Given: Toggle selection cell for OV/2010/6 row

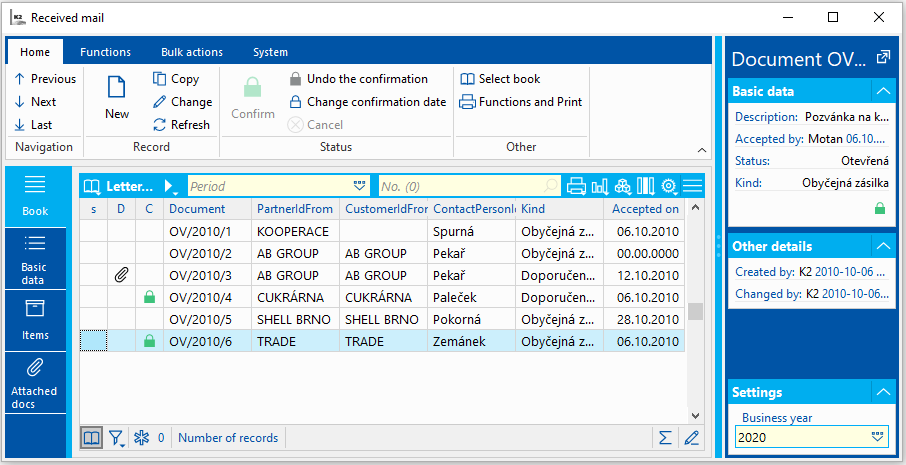Looking at the screenshot, I should [93, 341].
